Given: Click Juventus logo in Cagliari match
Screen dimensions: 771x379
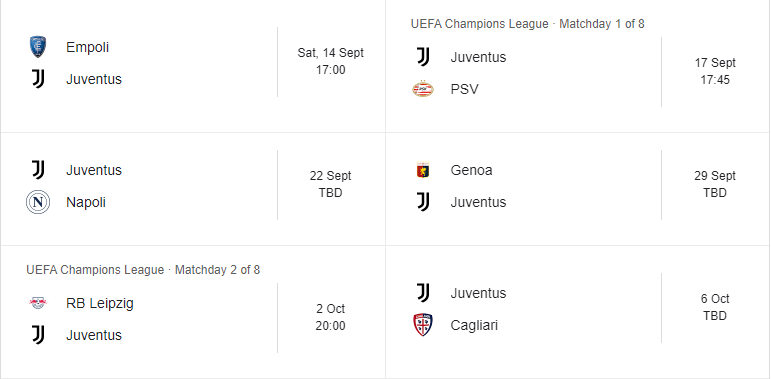Looking at the screenshot, I should [x=422, y=293].
